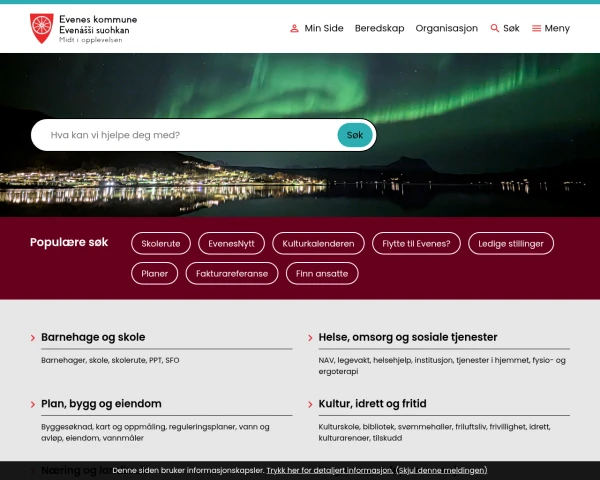Click the Søk text in the header

point(511,28)
